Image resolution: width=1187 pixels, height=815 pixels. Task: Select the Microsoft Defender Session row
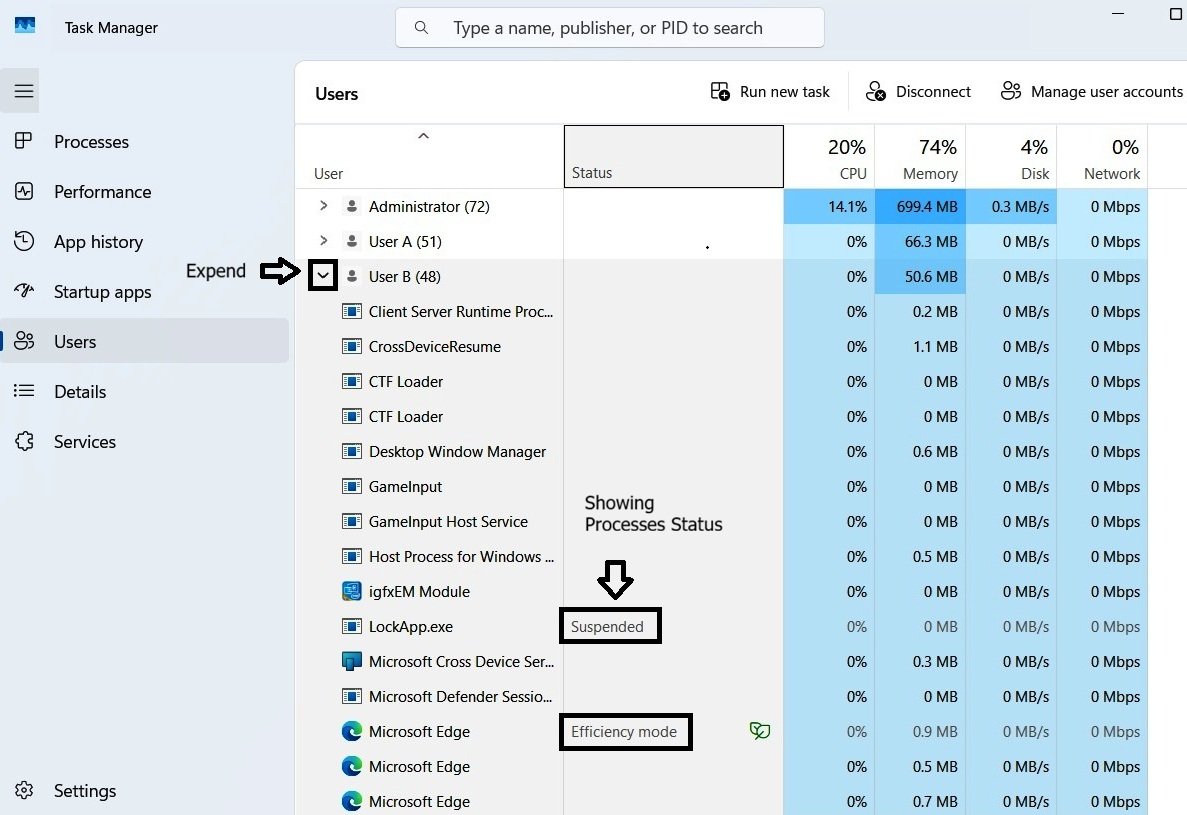coord(721,696)
